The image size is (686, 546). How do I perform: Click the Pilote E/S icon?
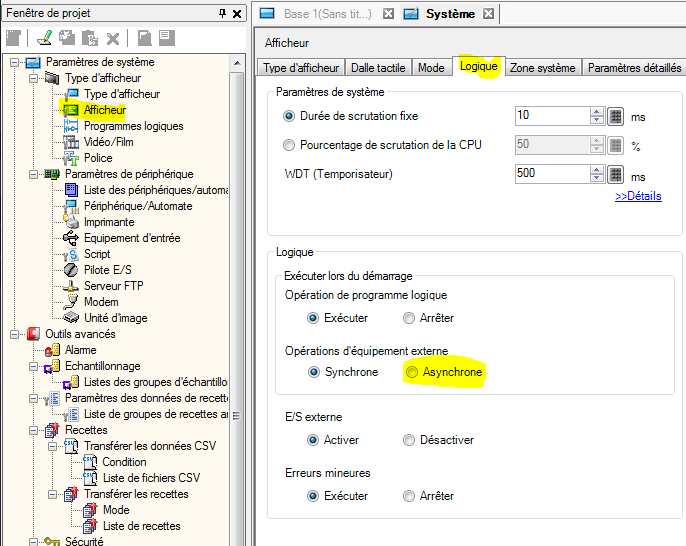[x=70, y=270]
